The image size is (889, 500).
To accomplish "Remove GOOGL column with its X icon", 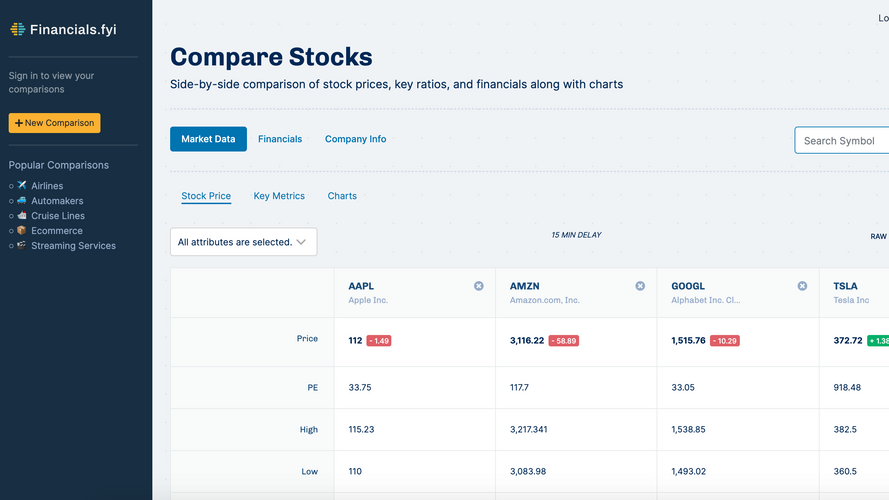I will tap(802, 286).
